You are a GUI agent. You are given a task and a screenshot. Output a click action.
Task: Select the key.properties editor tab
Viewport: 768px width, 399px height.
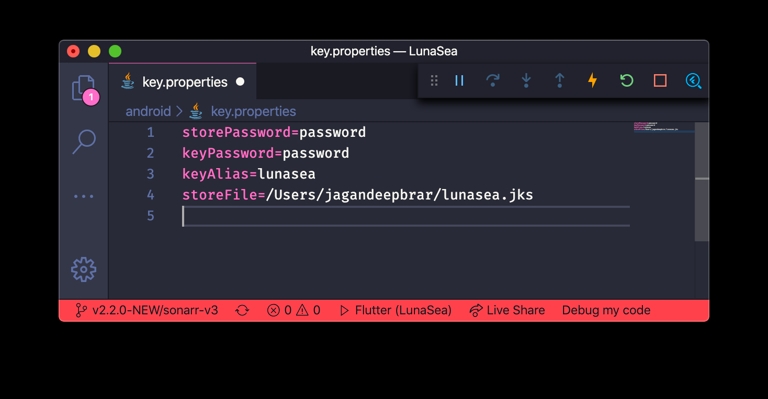coord(182,82)
